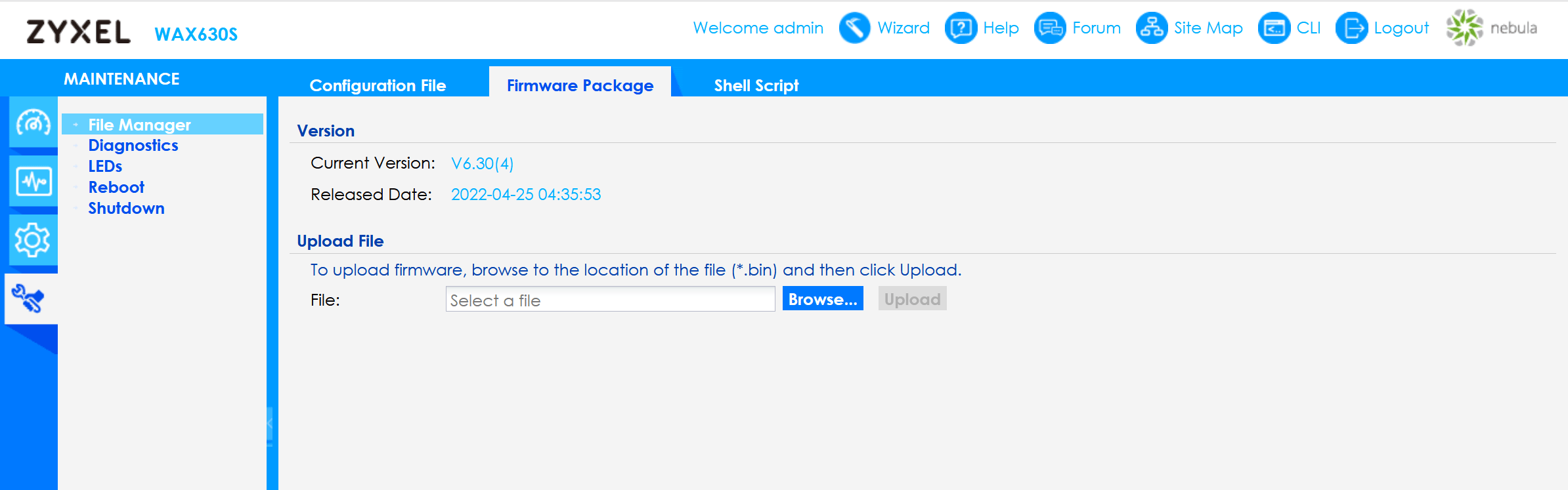The width and height of the screenshot is (1568, 490).
Task: Open the Help icon
Action: coord(961,28)
